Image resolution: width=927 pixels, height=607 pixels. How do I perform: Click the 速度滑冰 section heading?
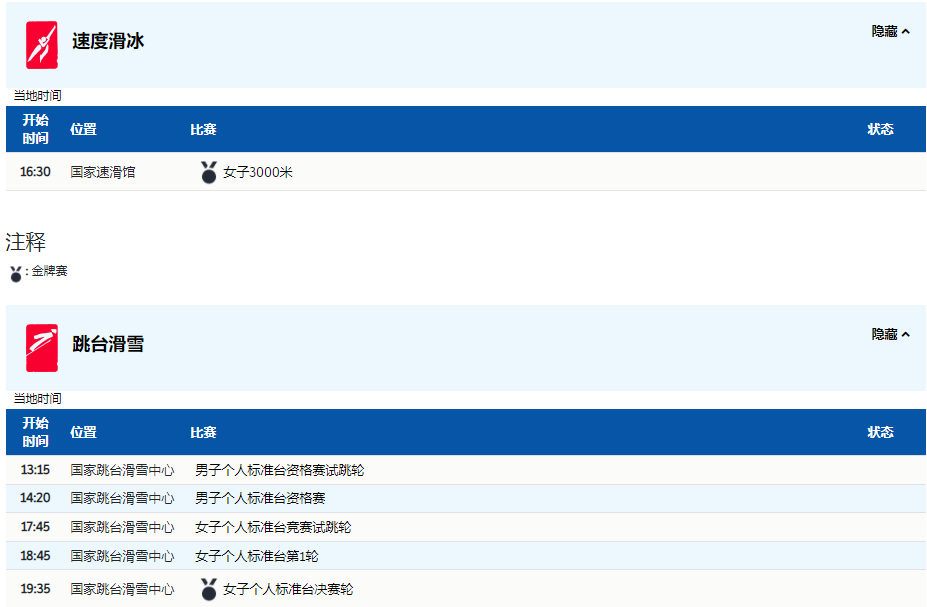click(x=108, y=42)
